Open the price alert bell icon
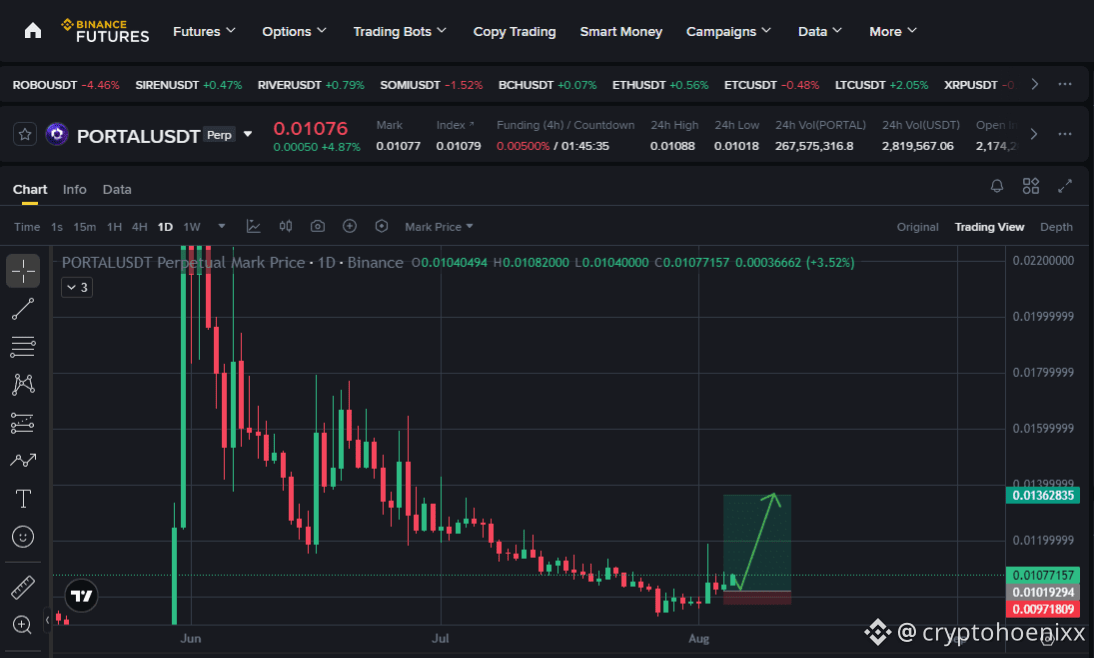 coord(997,186)
